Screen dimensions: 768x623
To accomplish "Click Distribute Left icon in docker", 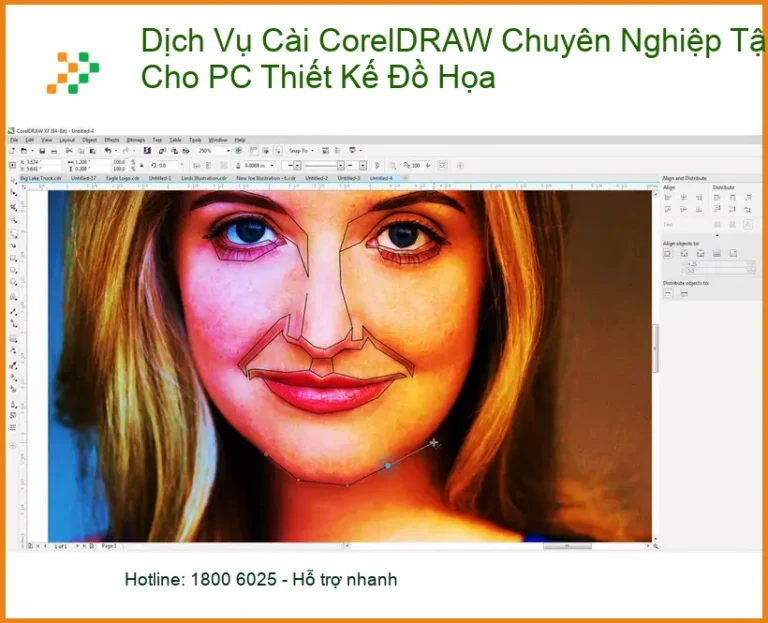I will (717, 197).
